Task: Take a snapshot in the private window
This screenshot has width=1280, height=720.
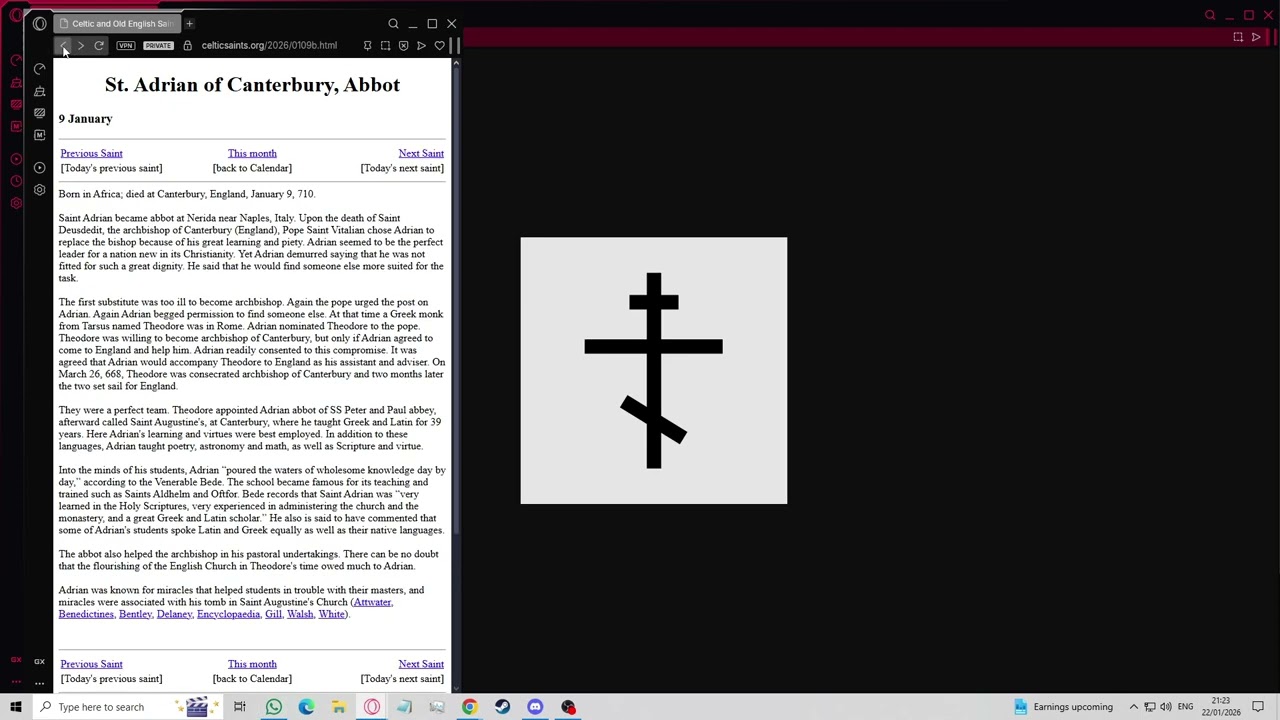Action: [385, 45]
